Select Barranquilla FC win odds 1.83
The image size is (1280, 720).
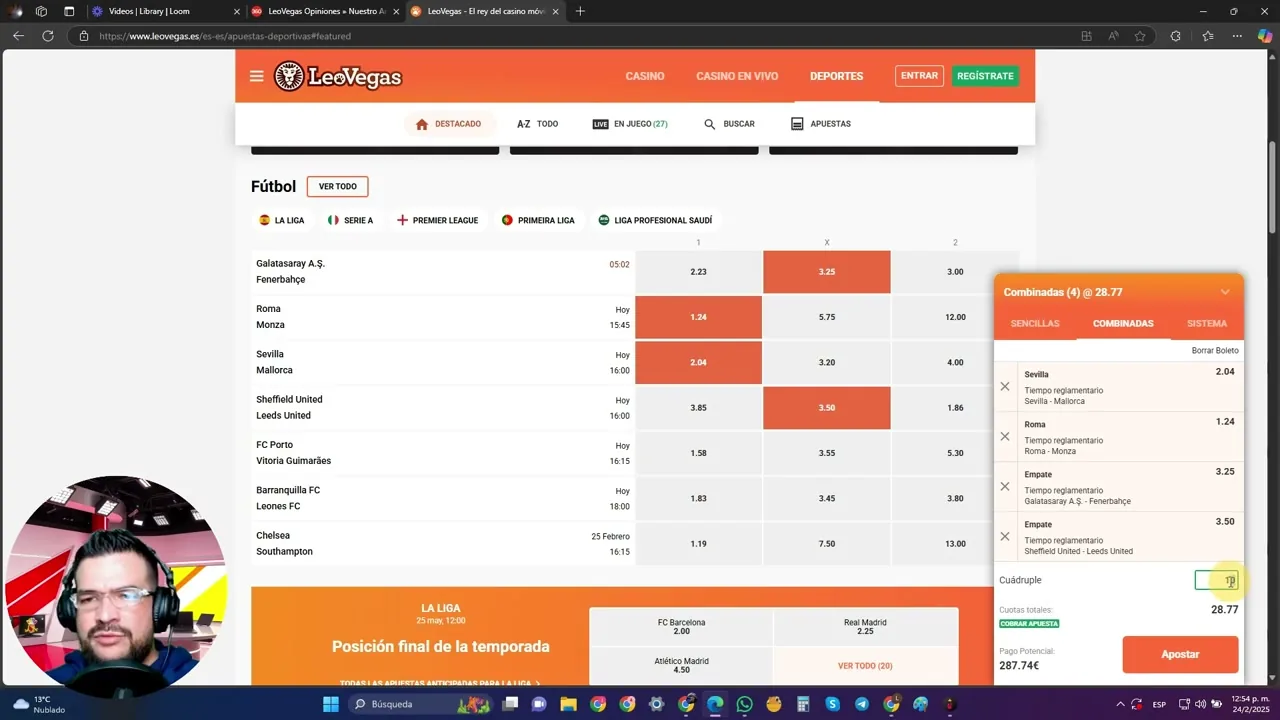(698, 498)
